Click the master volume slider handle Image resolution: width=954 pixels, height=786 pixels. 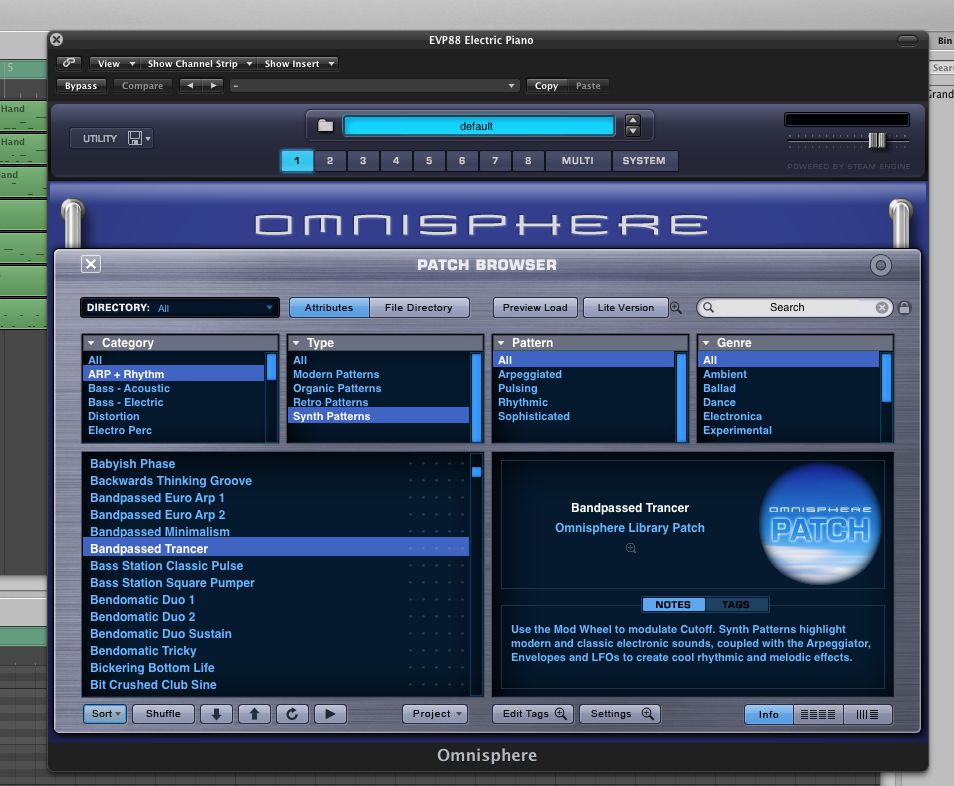point(877,141)
